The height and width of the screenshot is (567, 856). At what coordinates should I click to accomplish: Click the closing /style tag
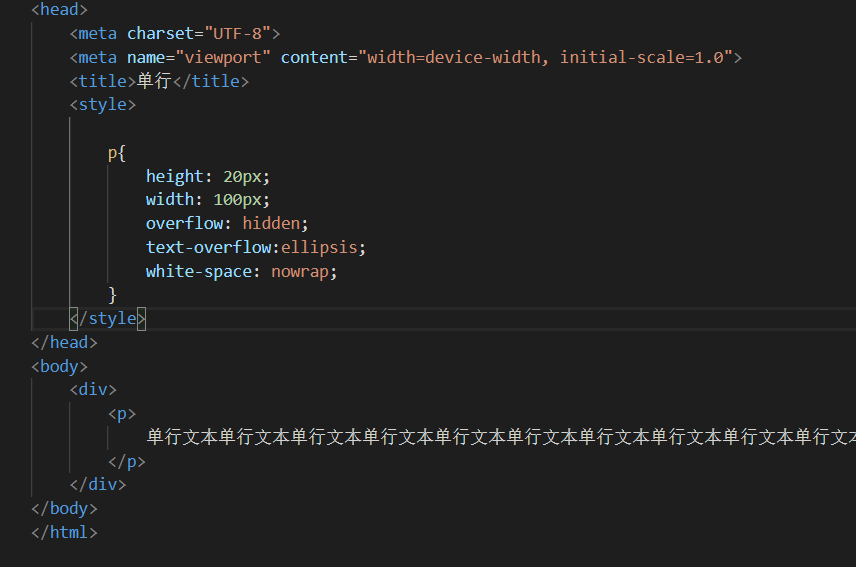pos(108,319)
